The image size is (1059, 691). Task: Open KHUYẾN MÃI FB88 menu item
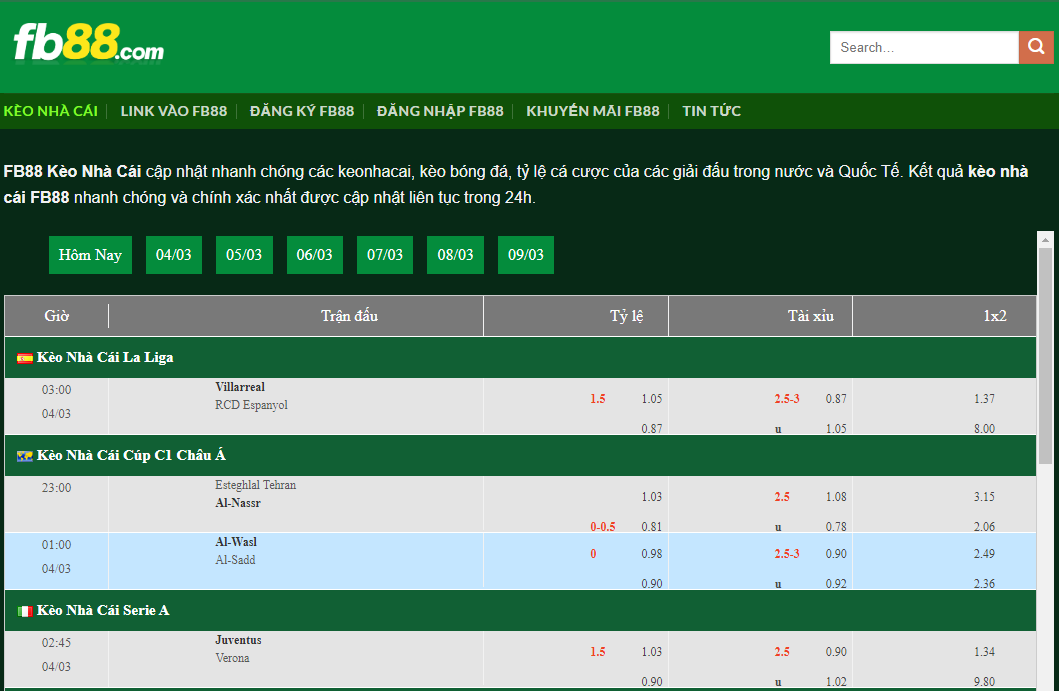[x=593, y=111]
